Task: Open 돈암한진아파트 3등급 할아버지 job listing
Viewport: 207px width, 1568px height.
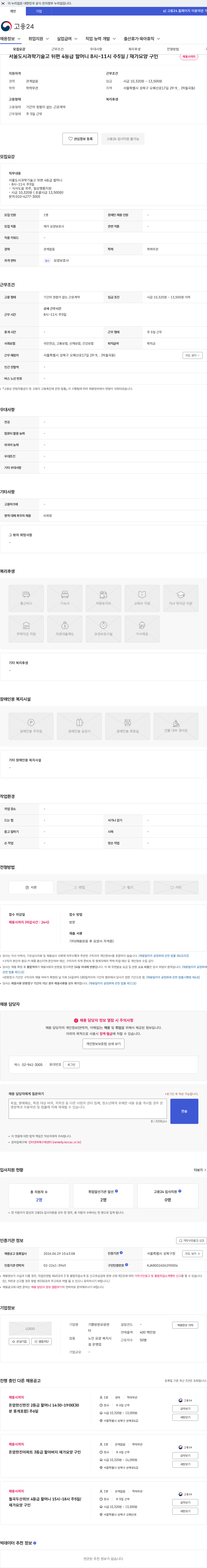Action: tap(44, 1452)
